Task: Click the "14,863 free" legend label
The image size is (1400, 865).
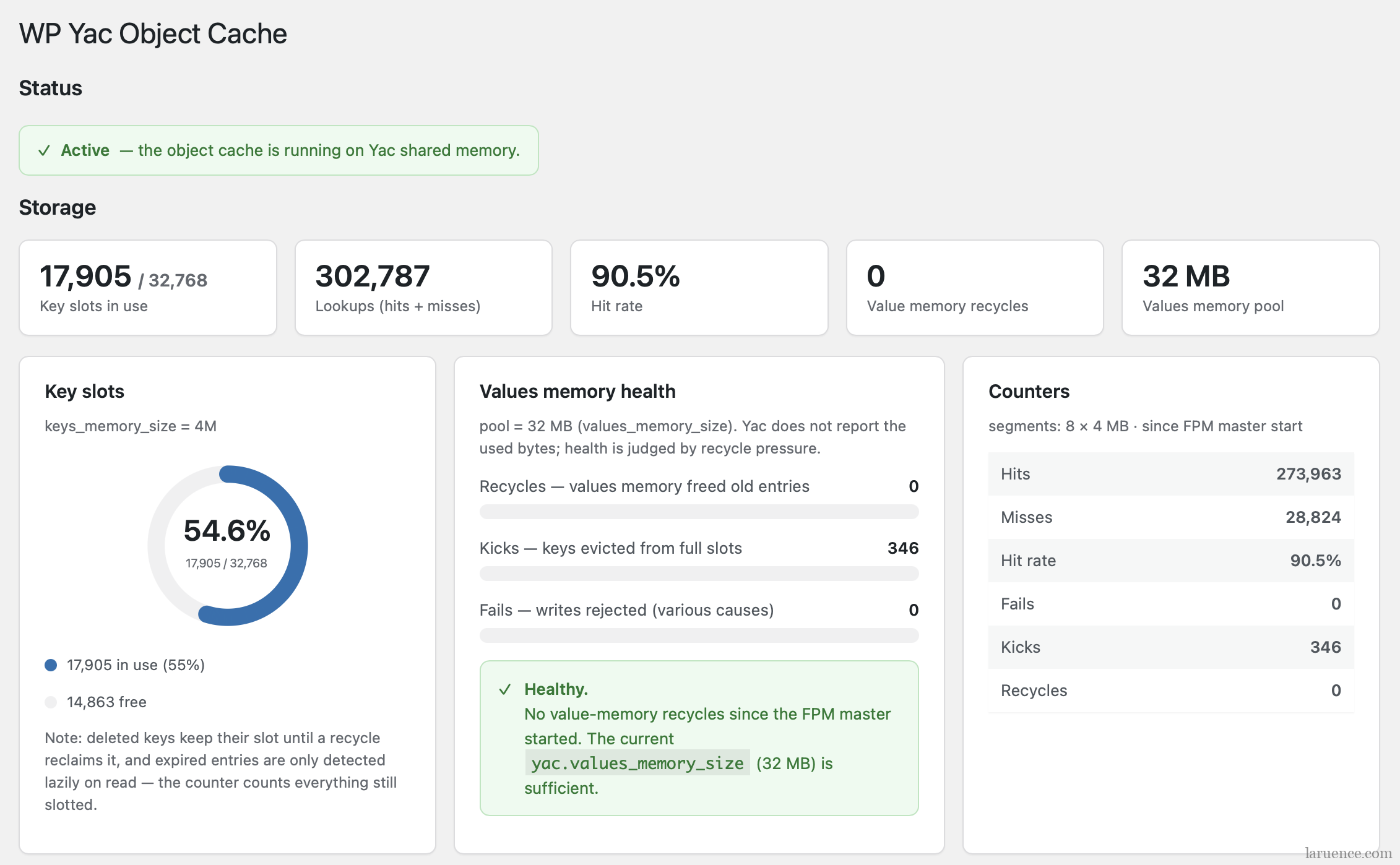Action: pyautogui.click(x=106, y=702)
